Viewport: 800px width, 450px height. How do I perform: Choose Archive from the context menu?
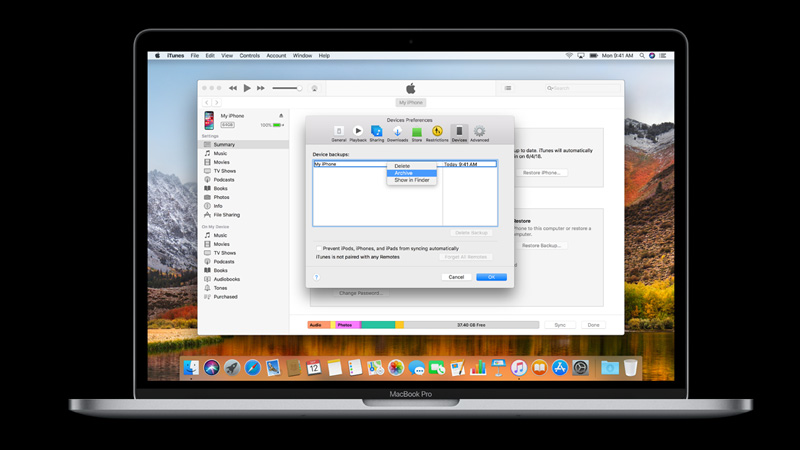[412, 173]
